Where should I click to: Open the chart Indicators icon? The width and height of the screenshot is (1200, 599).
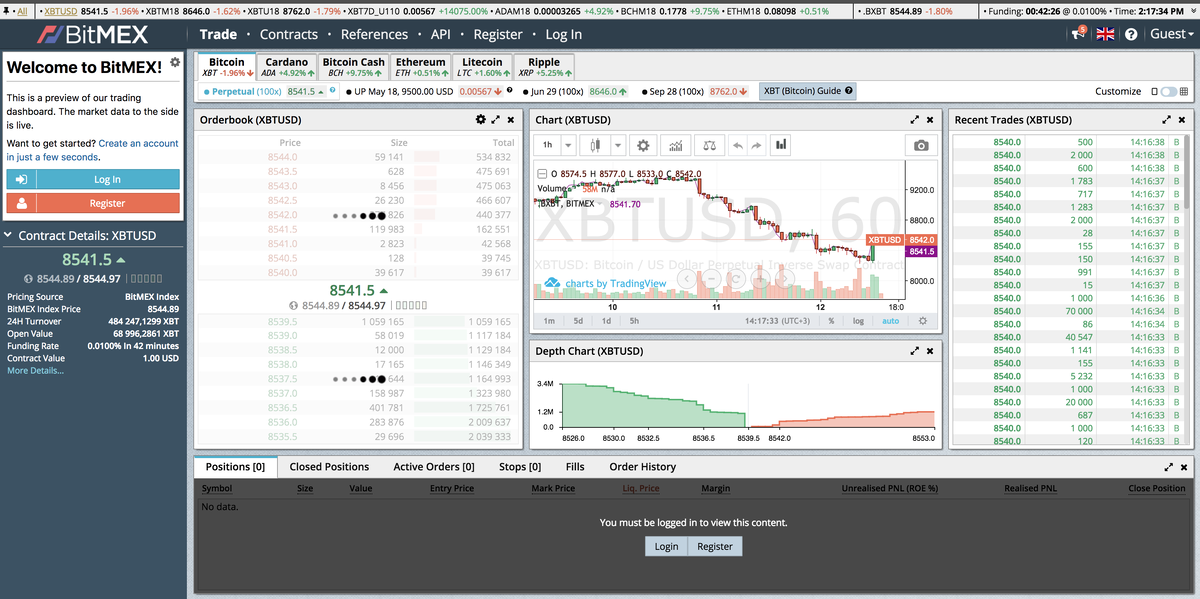(x=676, y=145)
